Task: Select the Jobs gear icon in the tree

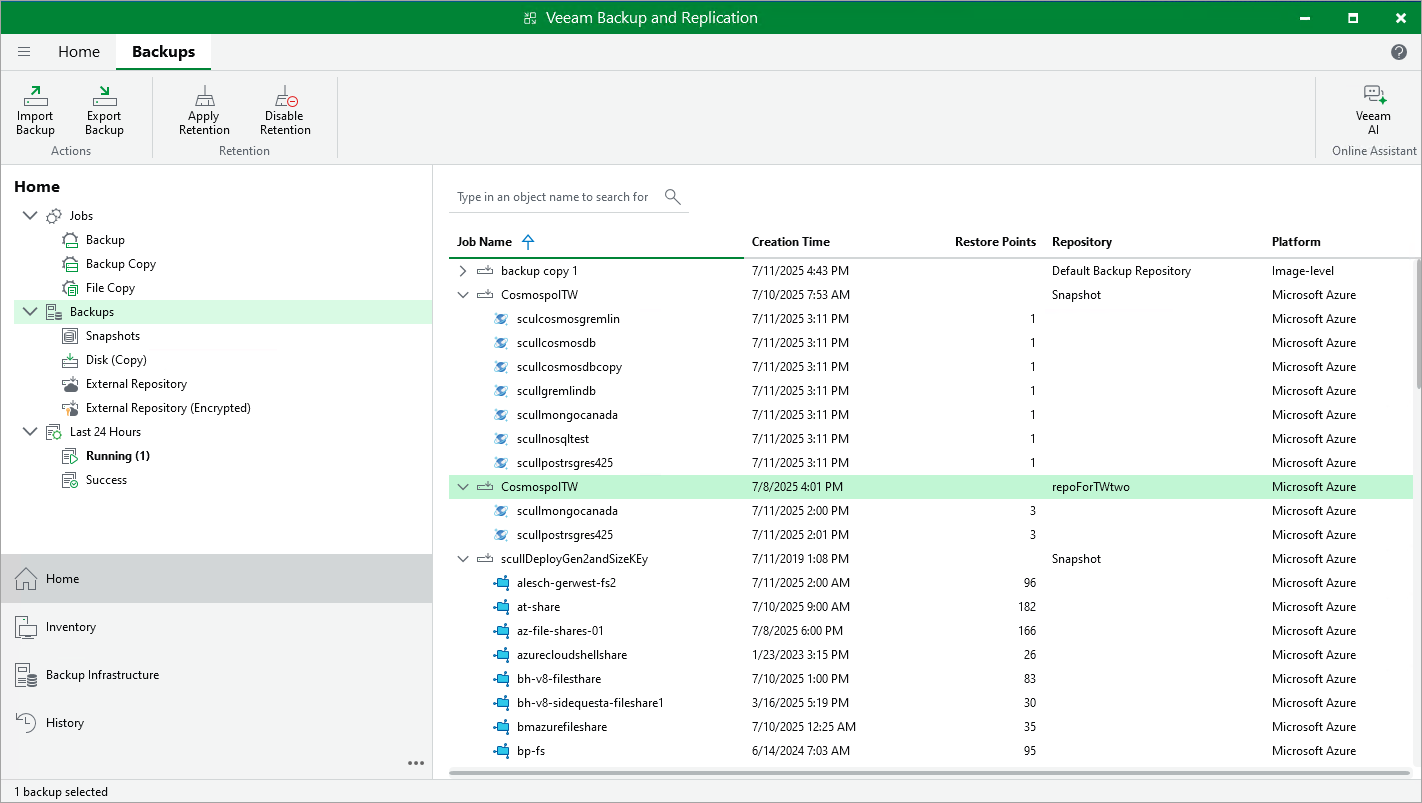Action: 54,216
